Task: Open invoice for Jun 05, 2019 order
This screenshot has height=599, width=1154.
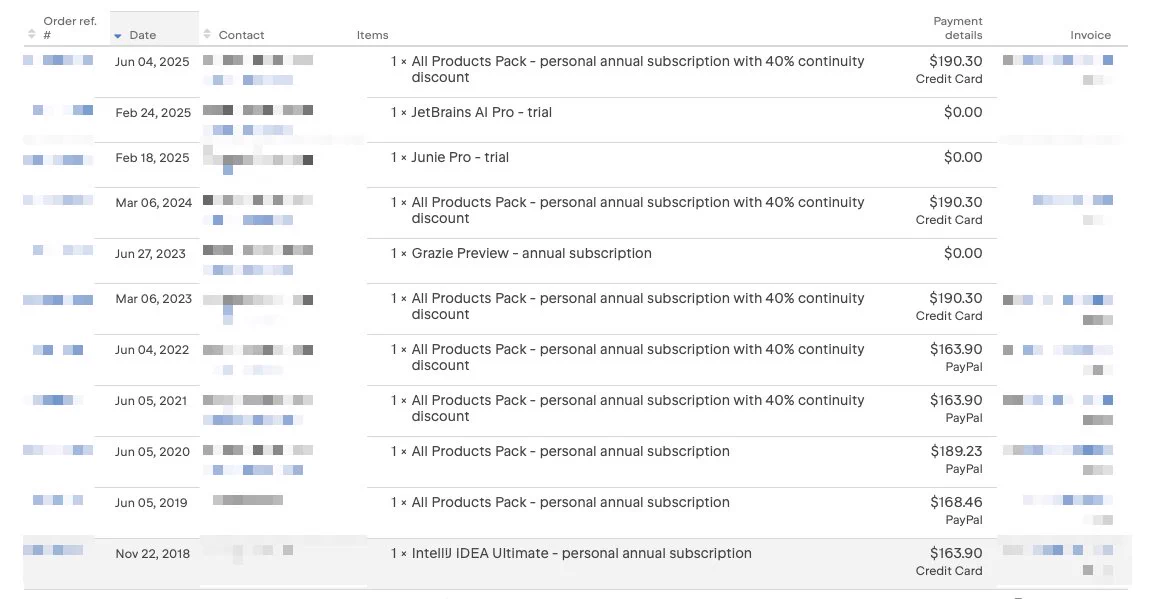Action: [x=1068, y=500]
